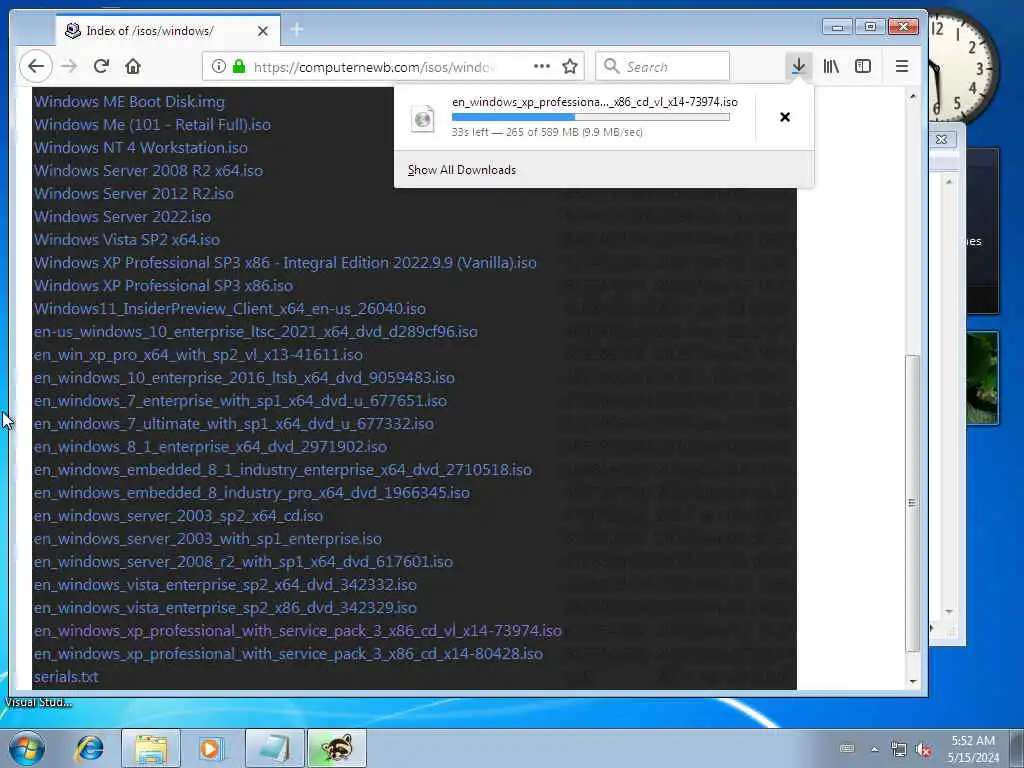1024x768 pixels.
Task: Open the Windows Start menu
Action: (x=27, y=748)
